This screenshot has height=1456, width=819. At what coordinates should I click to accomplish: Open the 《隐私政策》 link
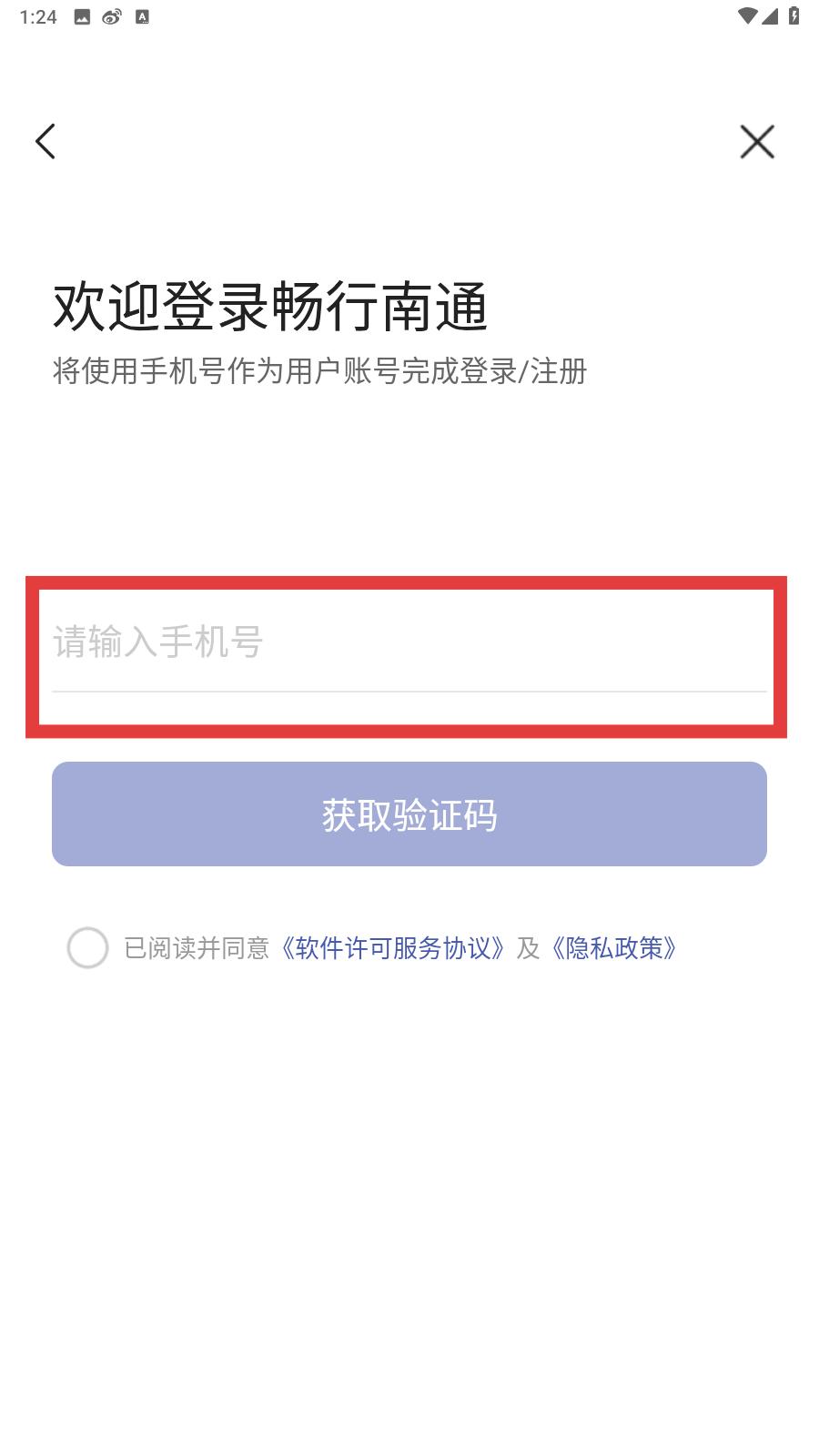pos(614,948)
